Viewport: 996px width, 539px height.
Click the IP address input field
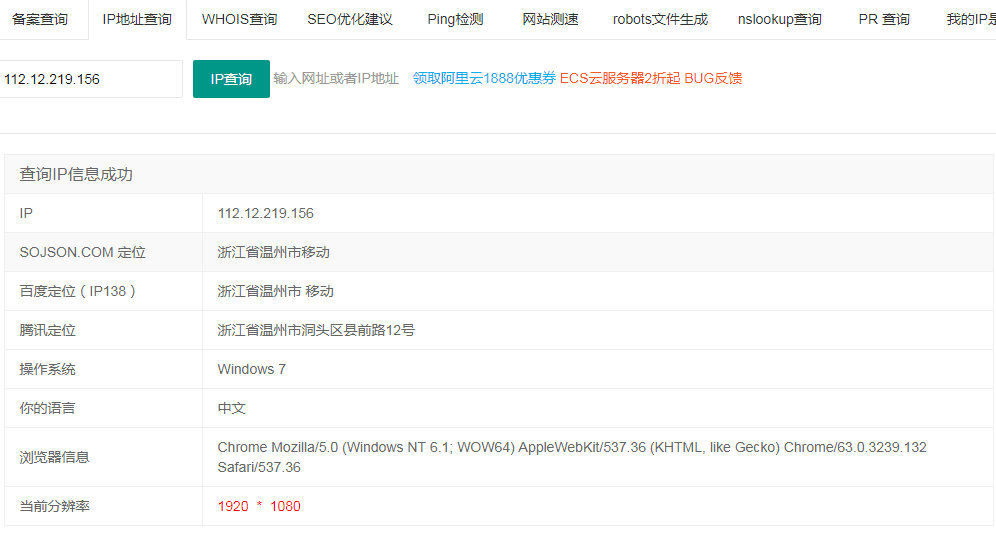coord(91,79)
